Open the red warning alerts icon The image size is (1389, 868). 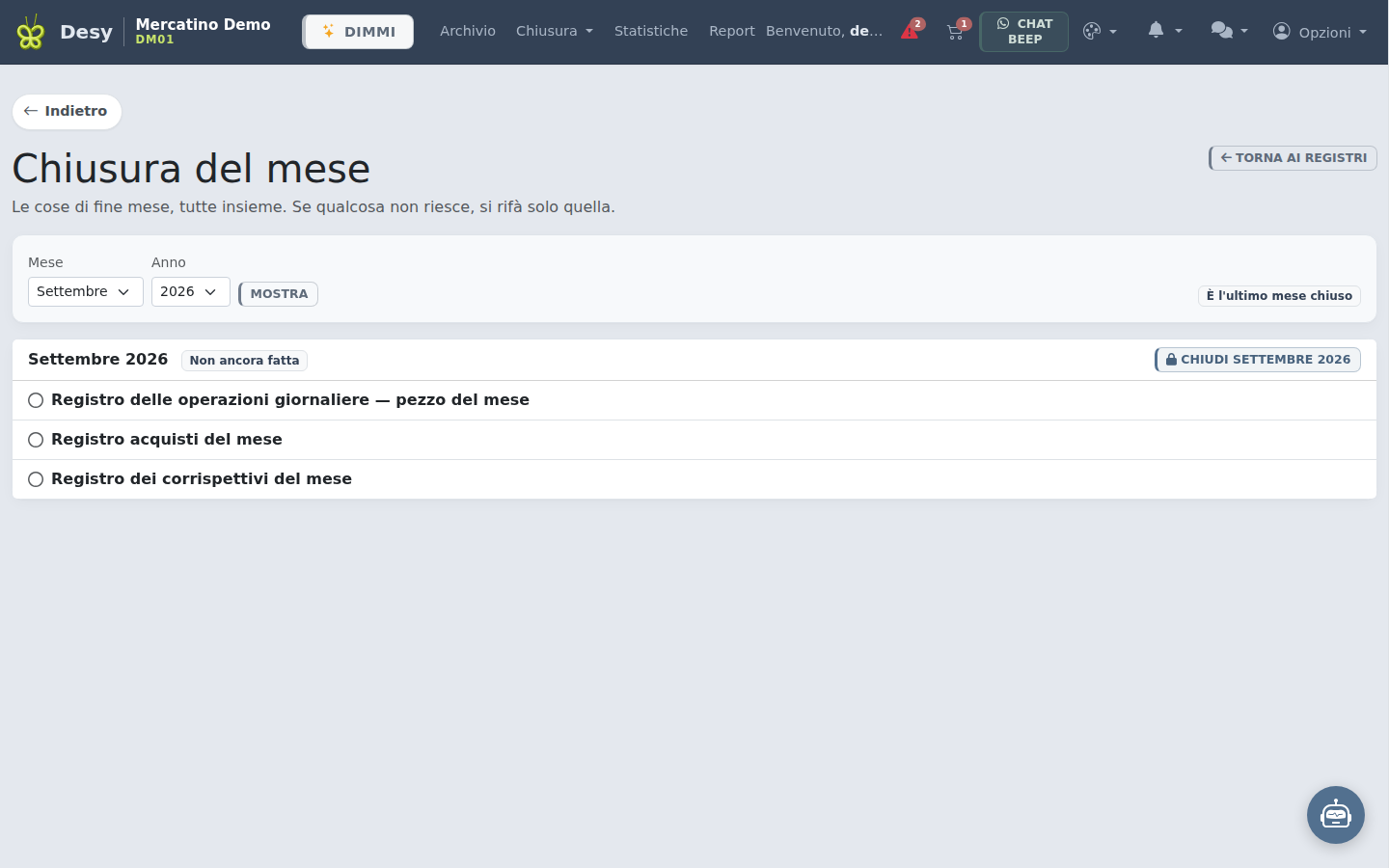click(x=911, y=31)
